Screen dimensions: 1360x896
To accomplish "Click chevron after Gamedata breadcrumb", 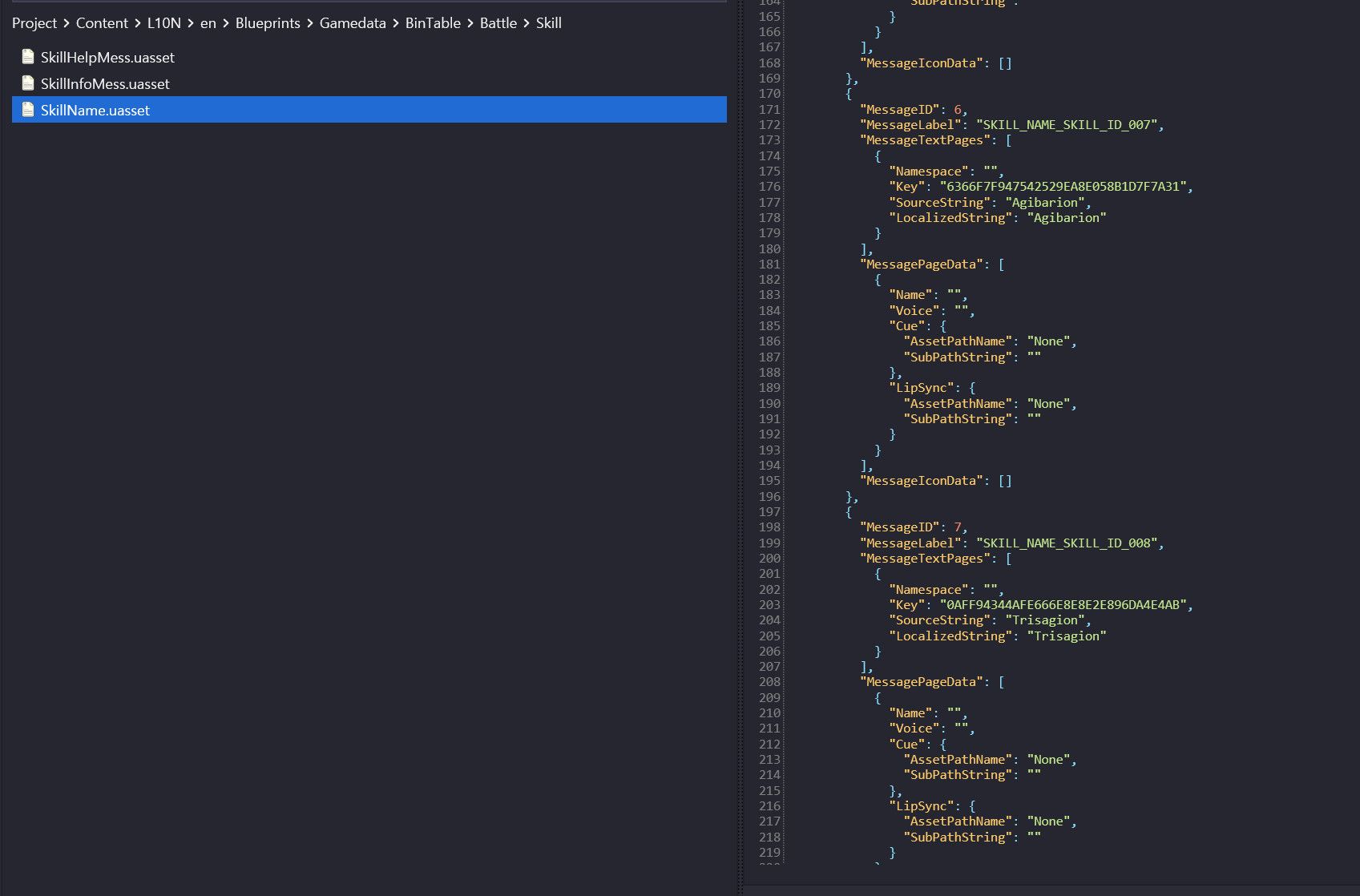I will point(396,23).
